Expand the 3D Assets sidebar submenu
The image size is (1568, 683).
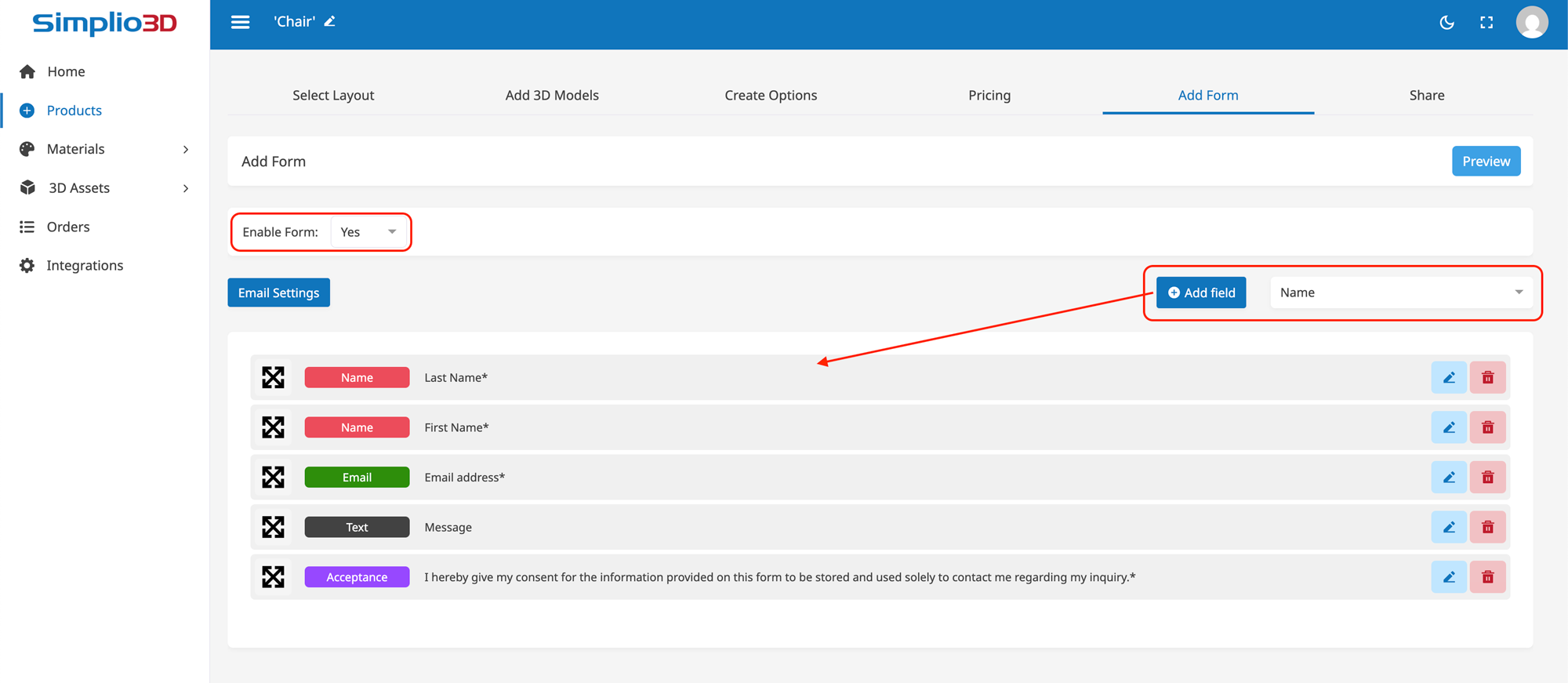coord(185,188)
